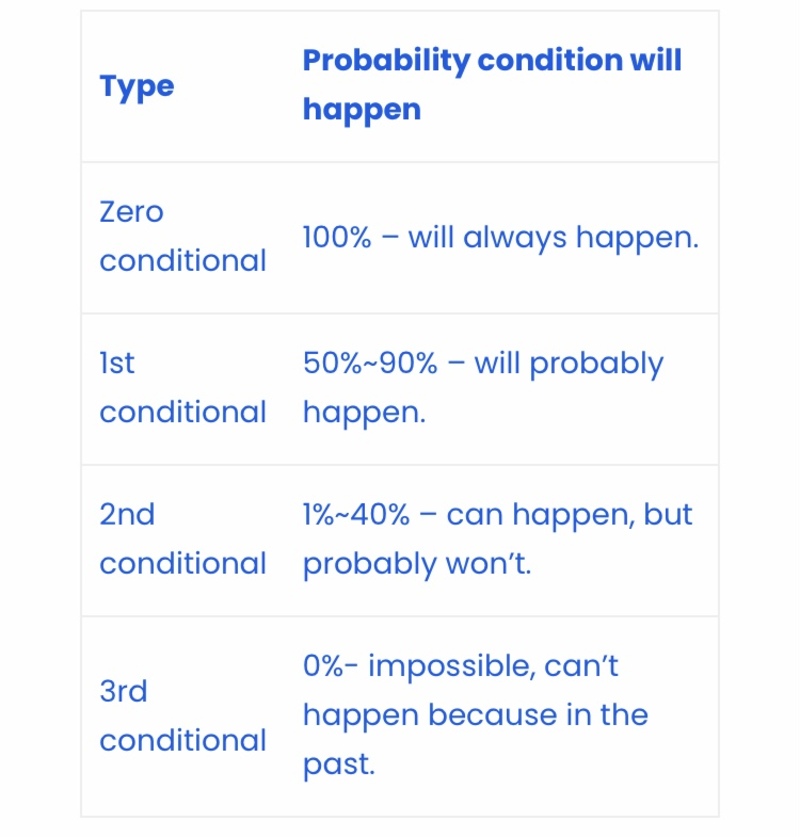Click the "1%~40%" percentage range text
This screenshot has height=837, width=800.
[x=356, y=515]
